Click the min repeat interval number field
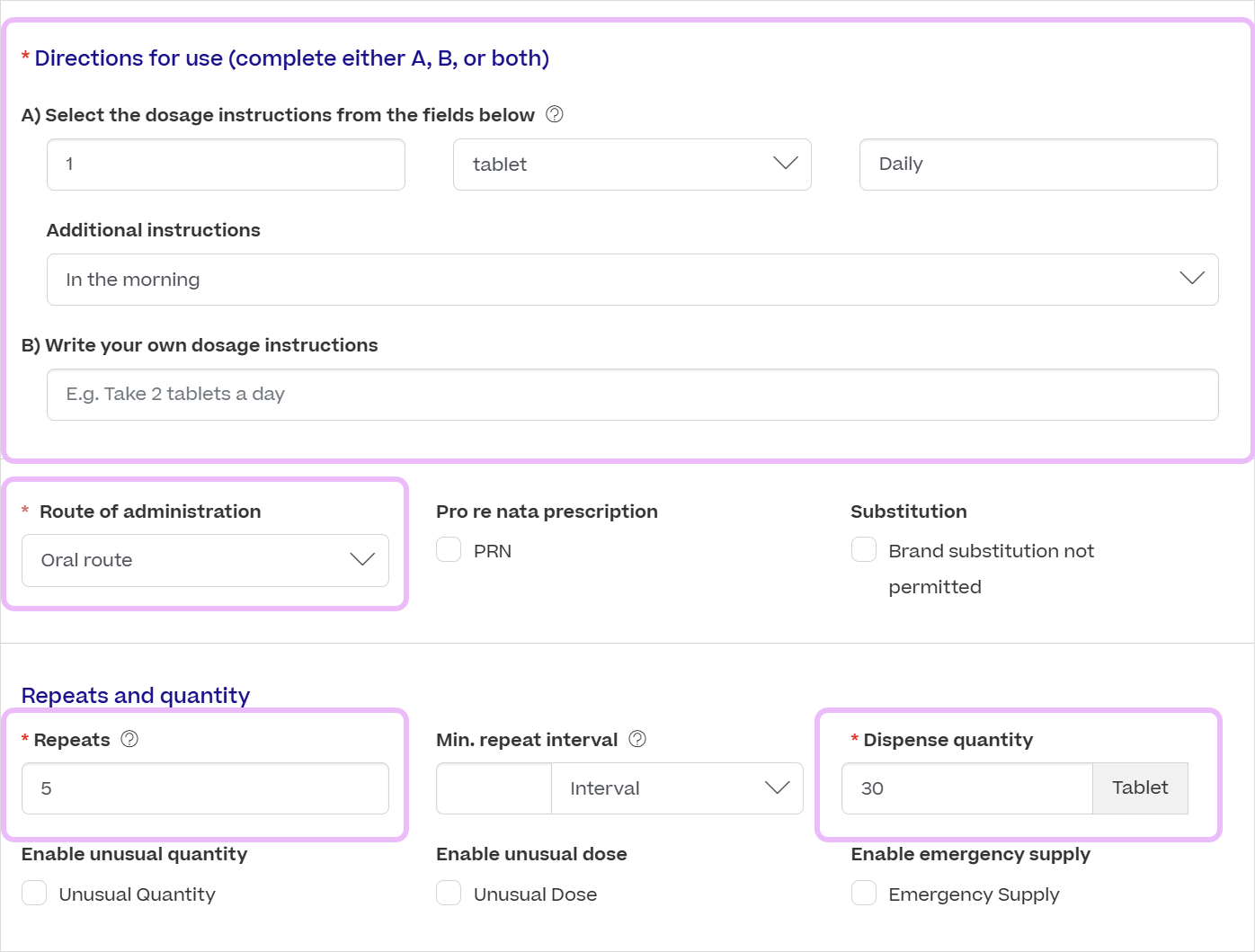1255x952 pixels. point(494,788)
